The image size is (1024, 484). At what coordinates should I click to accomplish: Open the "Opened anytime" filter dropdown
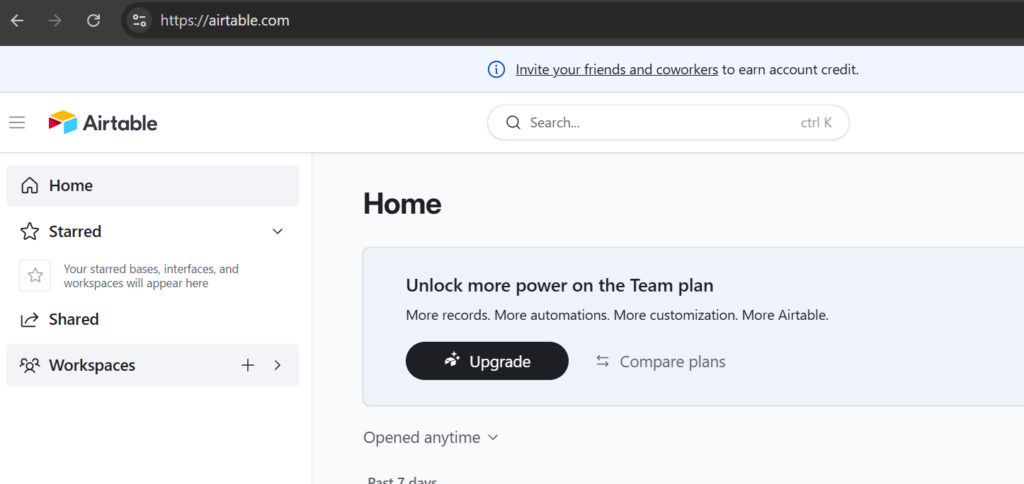pyautogui.click(x=431, y=437)
